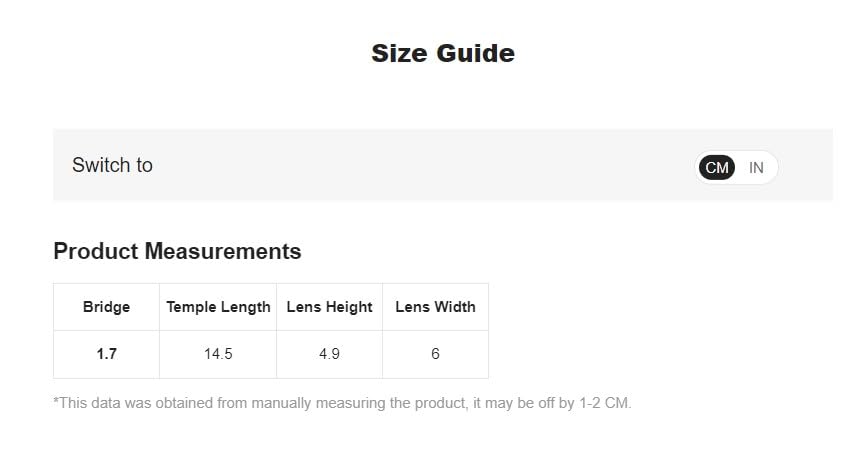Click the manual measurement disclaimer note
Screen dimensions: 862x457
pyautogui.click(x=342, y=403)
